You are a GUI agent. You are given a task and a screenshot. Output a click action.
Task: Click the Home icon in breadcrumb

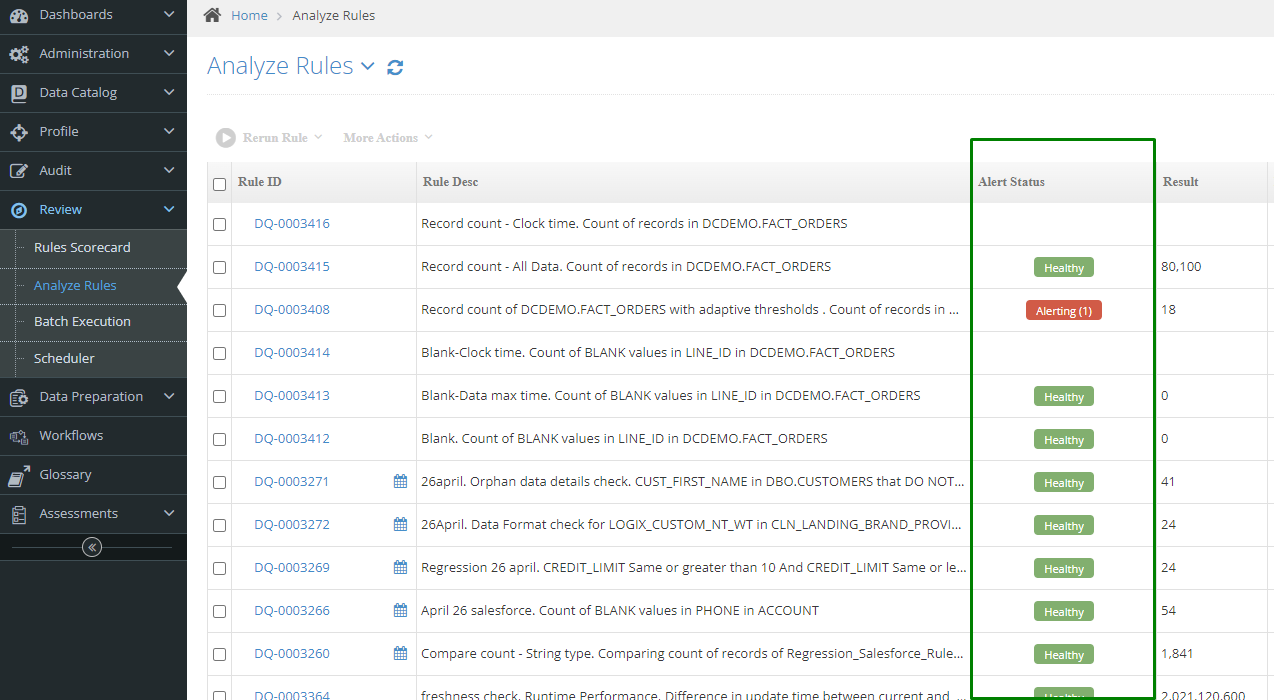[212, 15]
